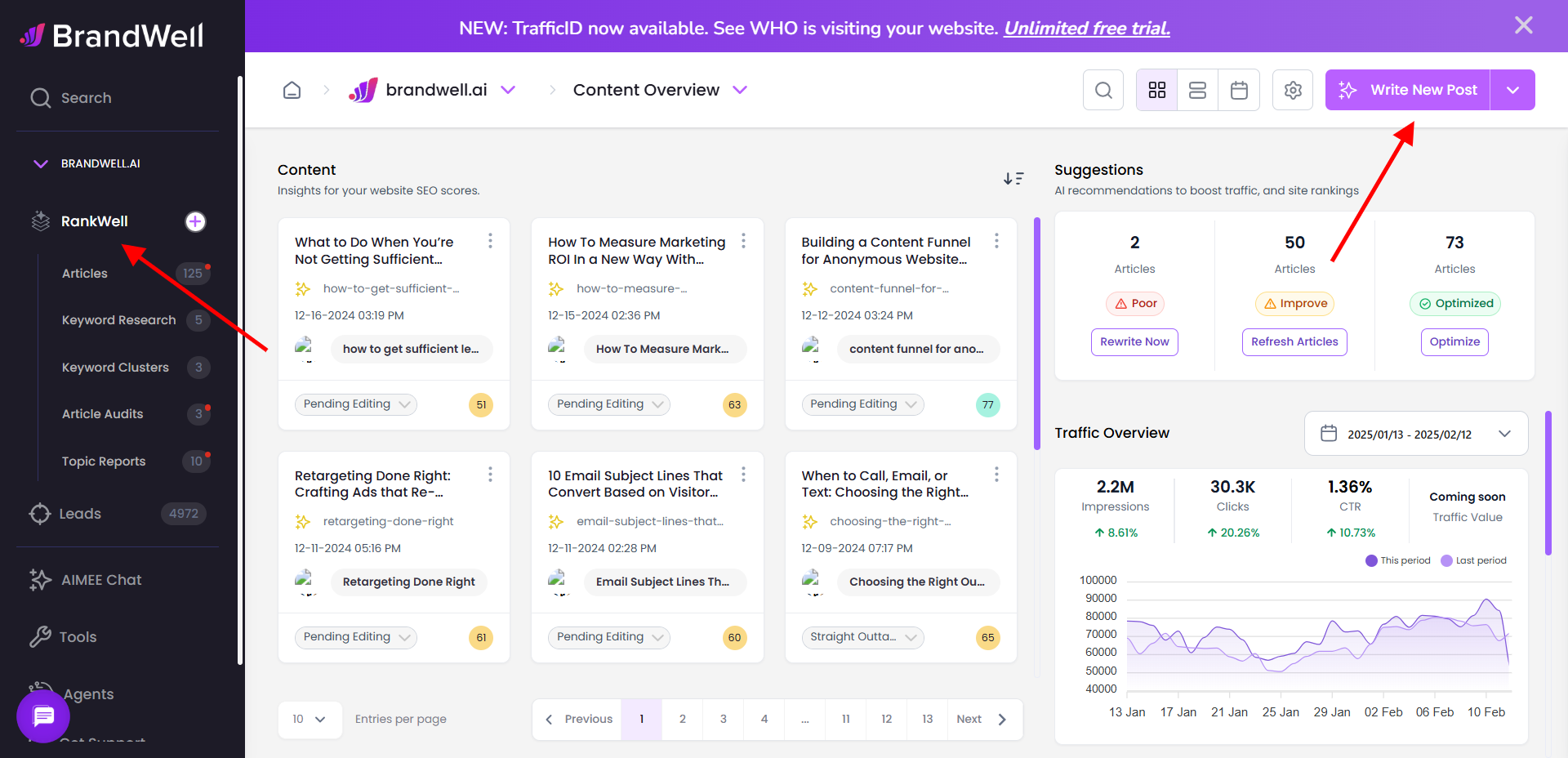Toggle 'Last period' chart legend
This screenshot has height=758, width=1568.
pyautogui.click(x=1474, y=561)
